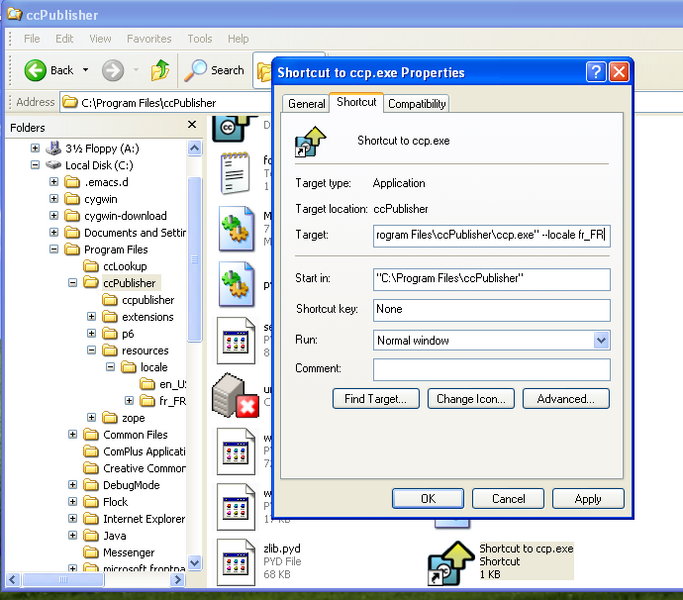683x600 pixels.
Task: Select the Shortcut tab
Action: click(x=356, y=102)
